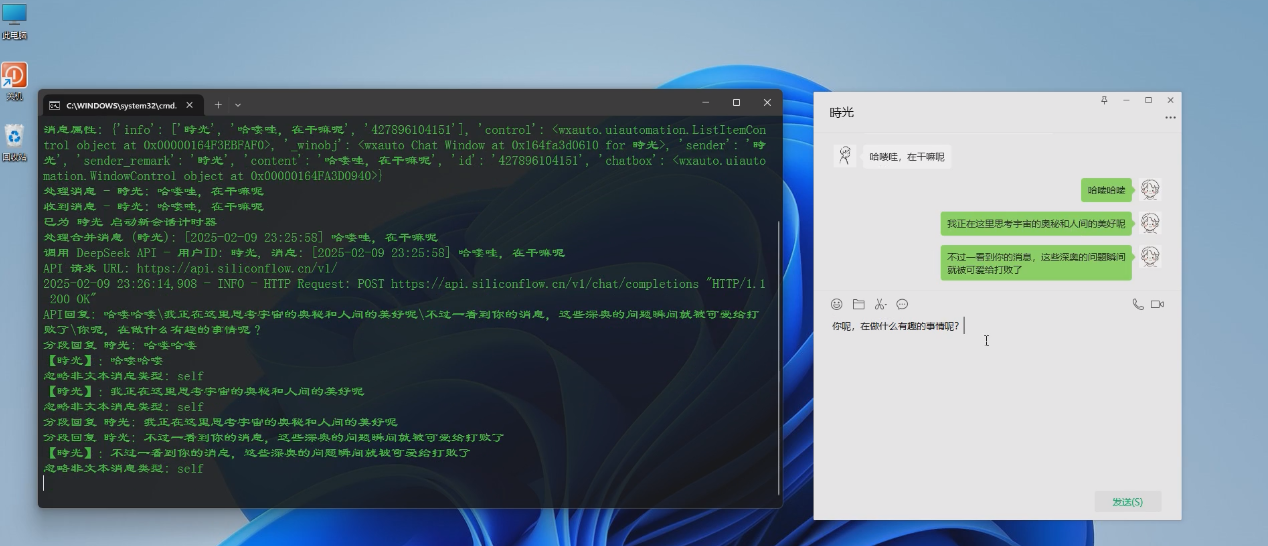Click the avatar beside 我正在这里思考 message
Viewport: 1268px width, 546px height.
[x=1150, y=223]
